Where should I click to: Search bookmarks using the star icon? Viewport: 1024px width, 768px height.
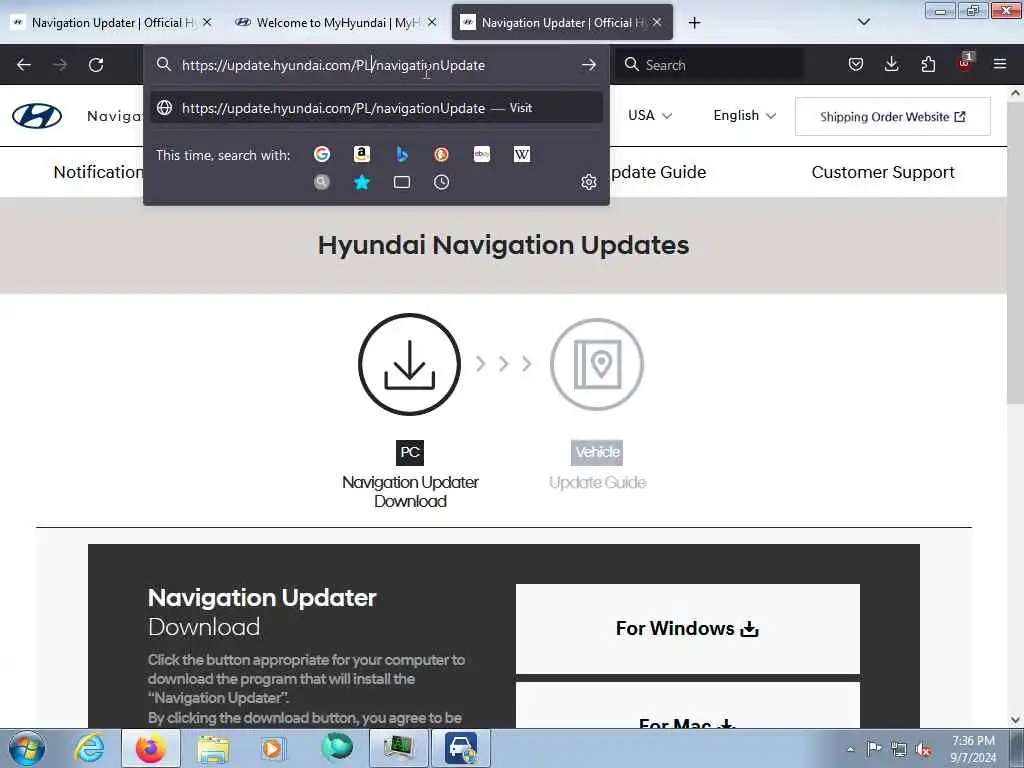point(362,182)
